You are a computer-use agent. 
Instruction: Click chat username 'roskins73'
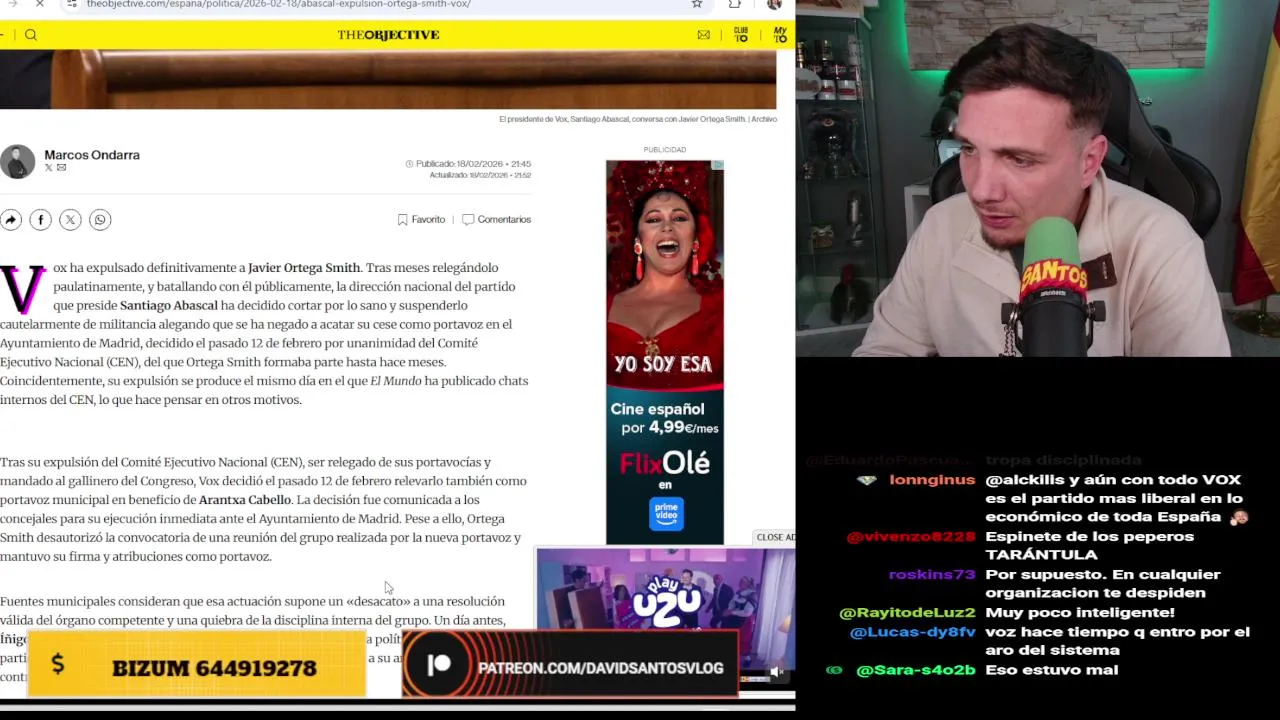coord(932,575)
